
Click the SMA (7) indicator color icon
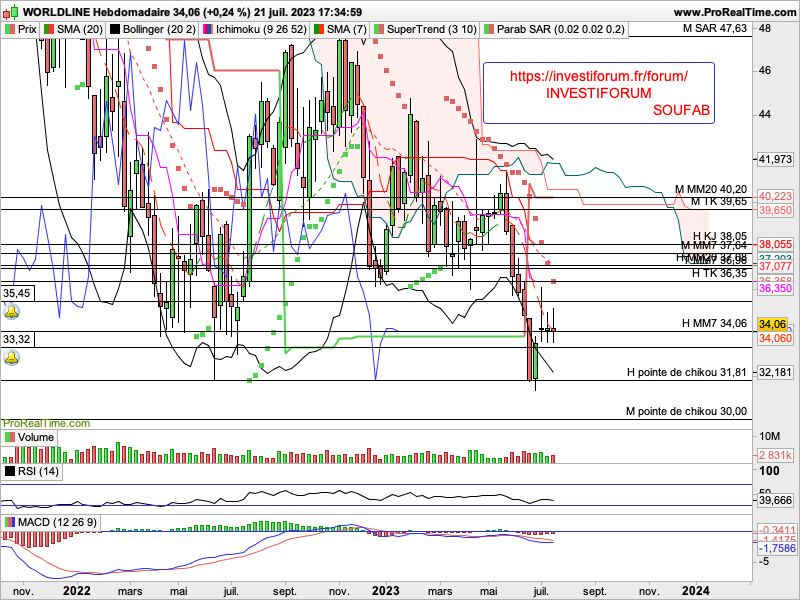tap(319, 30)
